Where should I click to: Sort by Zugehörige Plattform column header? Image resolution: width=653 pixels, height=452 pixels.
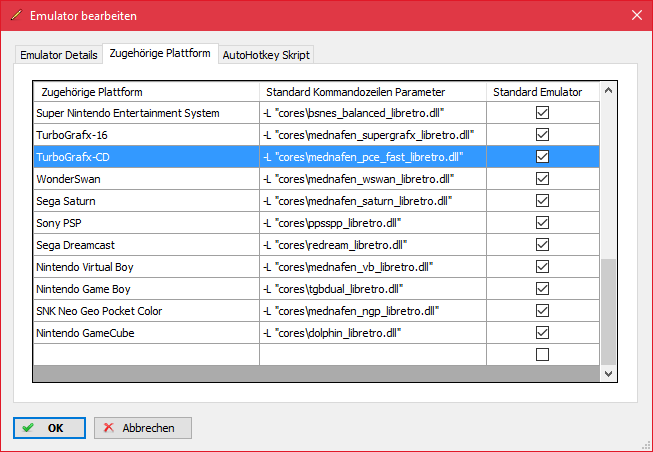point(146,92)
